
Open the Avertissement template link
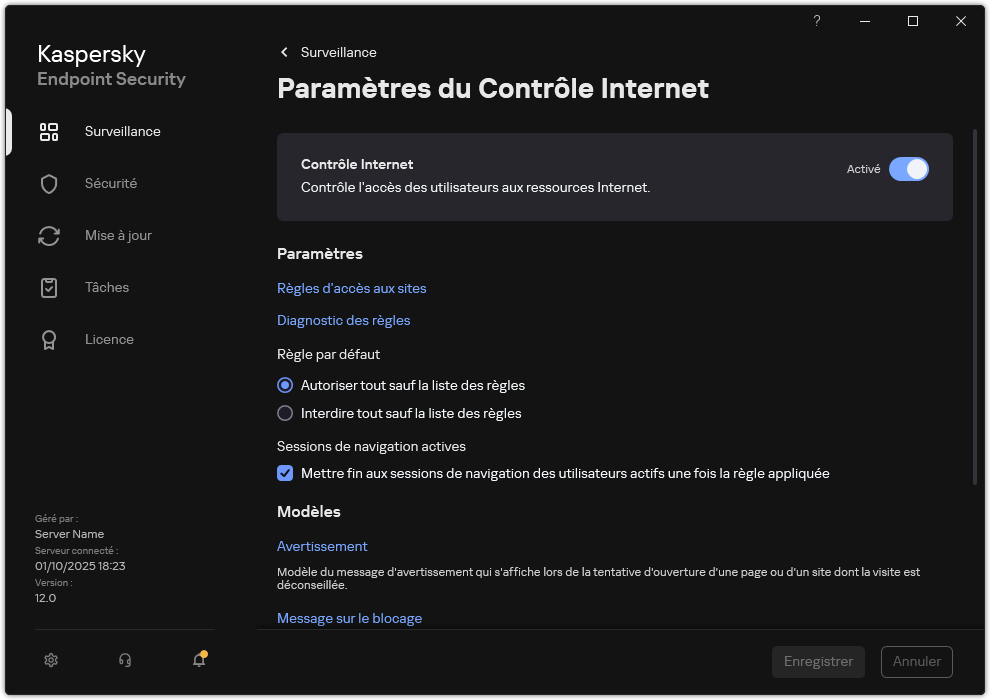pos(322,546)
